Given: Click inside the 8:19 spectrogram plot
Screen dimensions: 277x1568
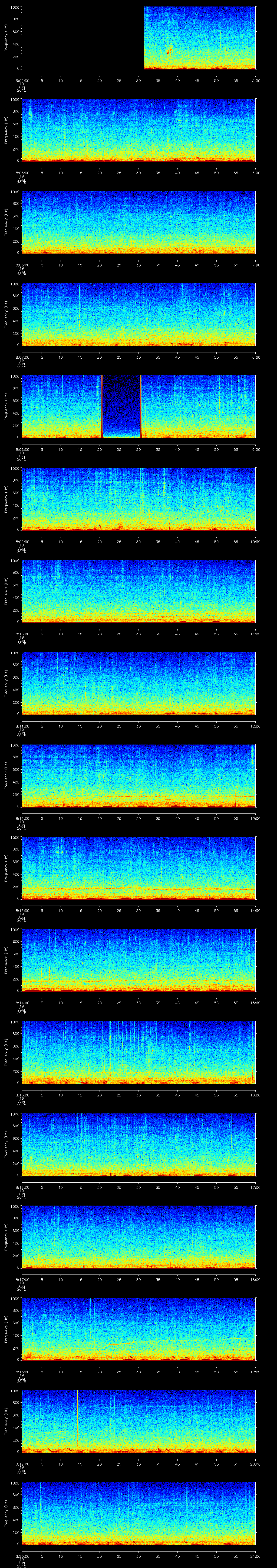Looking at the screenshot, I should coord(139,1421).
